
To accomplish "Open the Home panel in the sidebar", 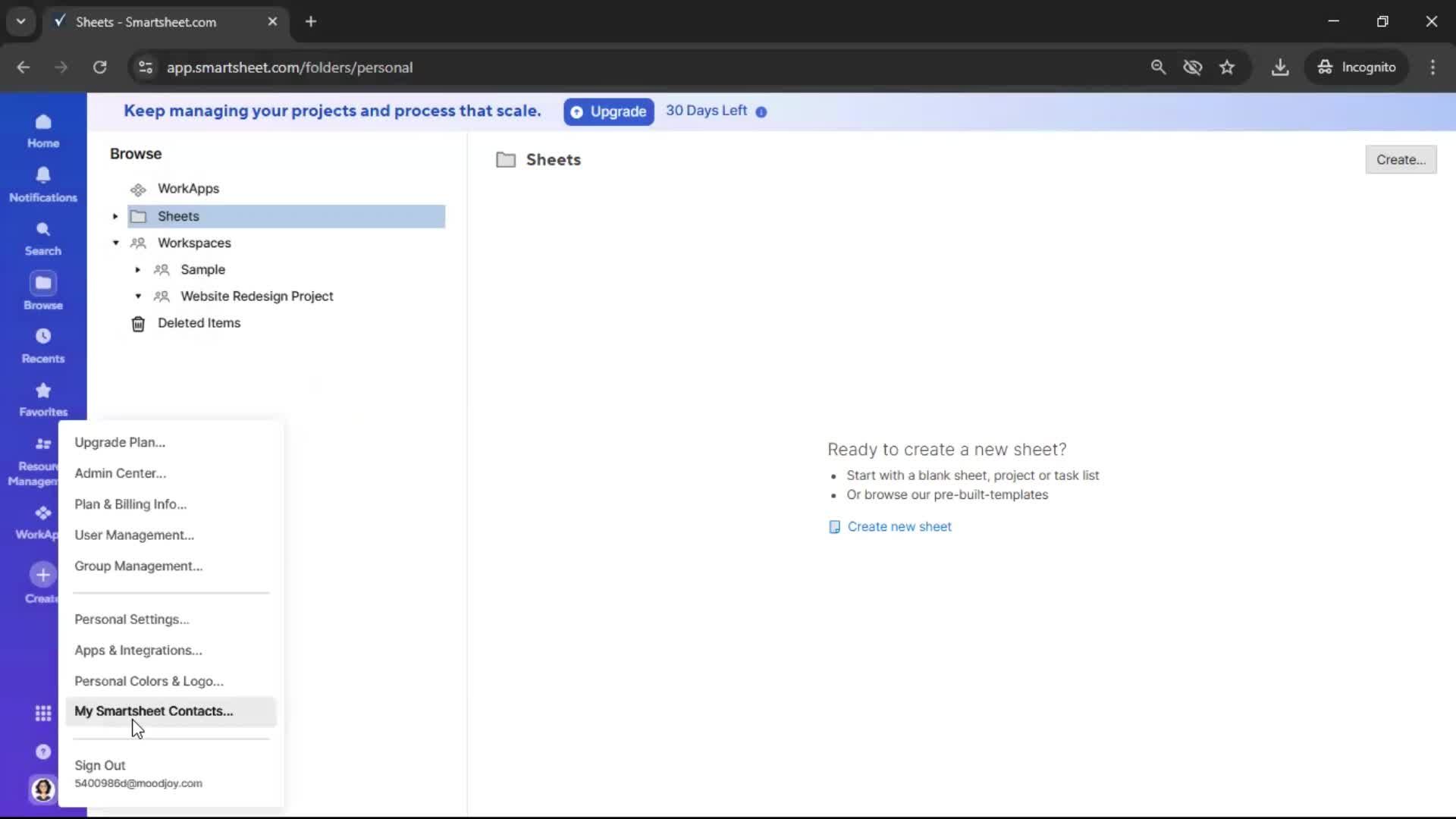I will pos(42,129).
